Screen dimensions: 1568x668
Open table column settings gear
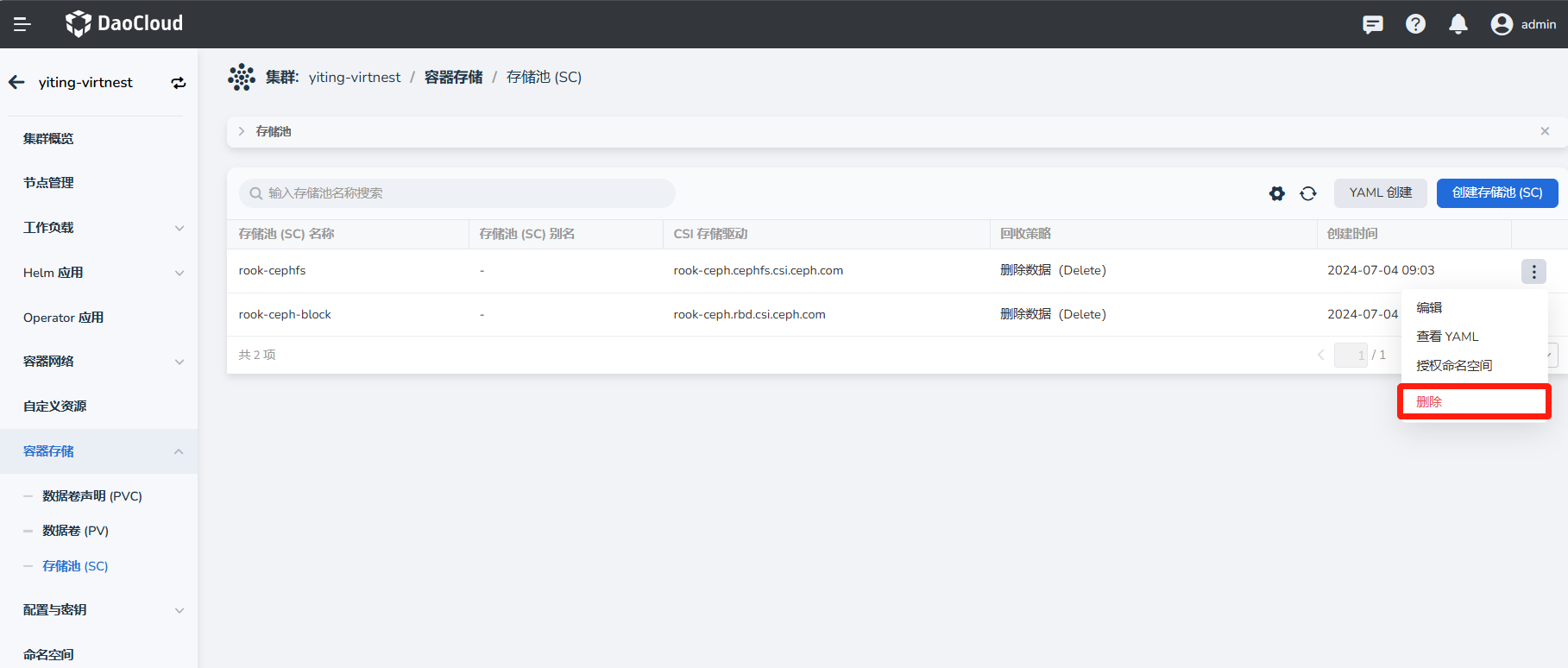coord(1277,193)
